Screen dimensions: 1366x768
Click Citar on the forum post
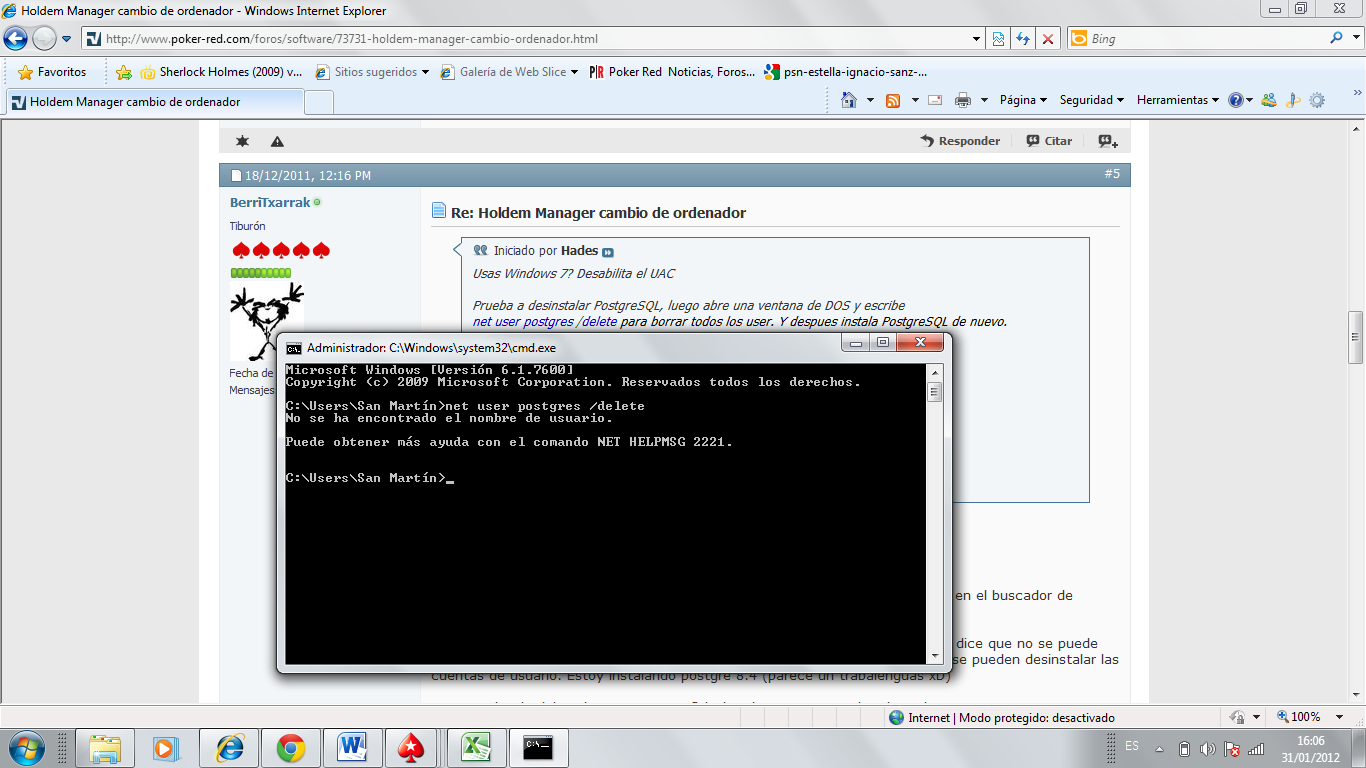point(1049,141)
